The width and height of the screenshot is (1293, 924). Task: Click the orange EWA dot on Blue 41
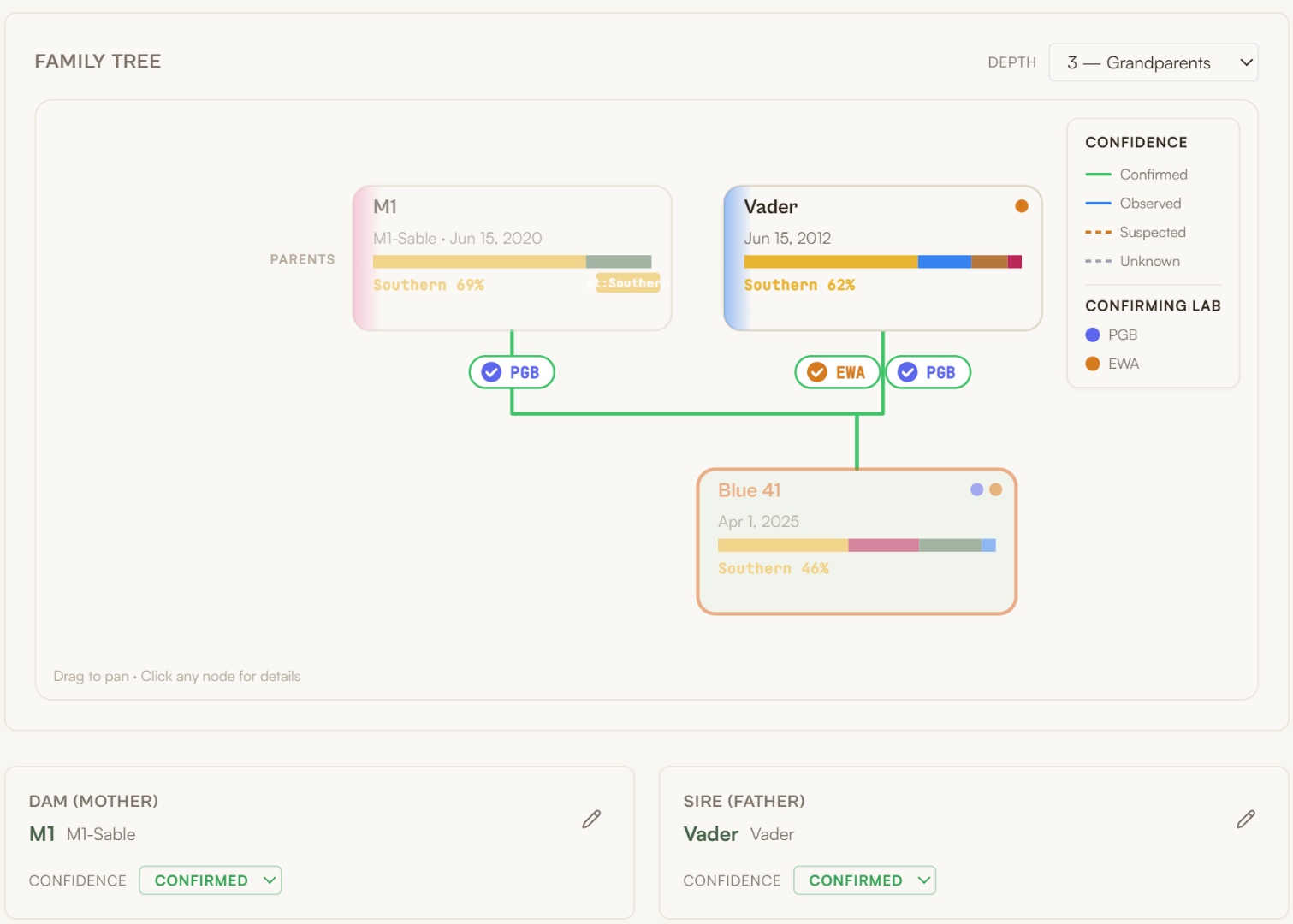click(995, 489)
